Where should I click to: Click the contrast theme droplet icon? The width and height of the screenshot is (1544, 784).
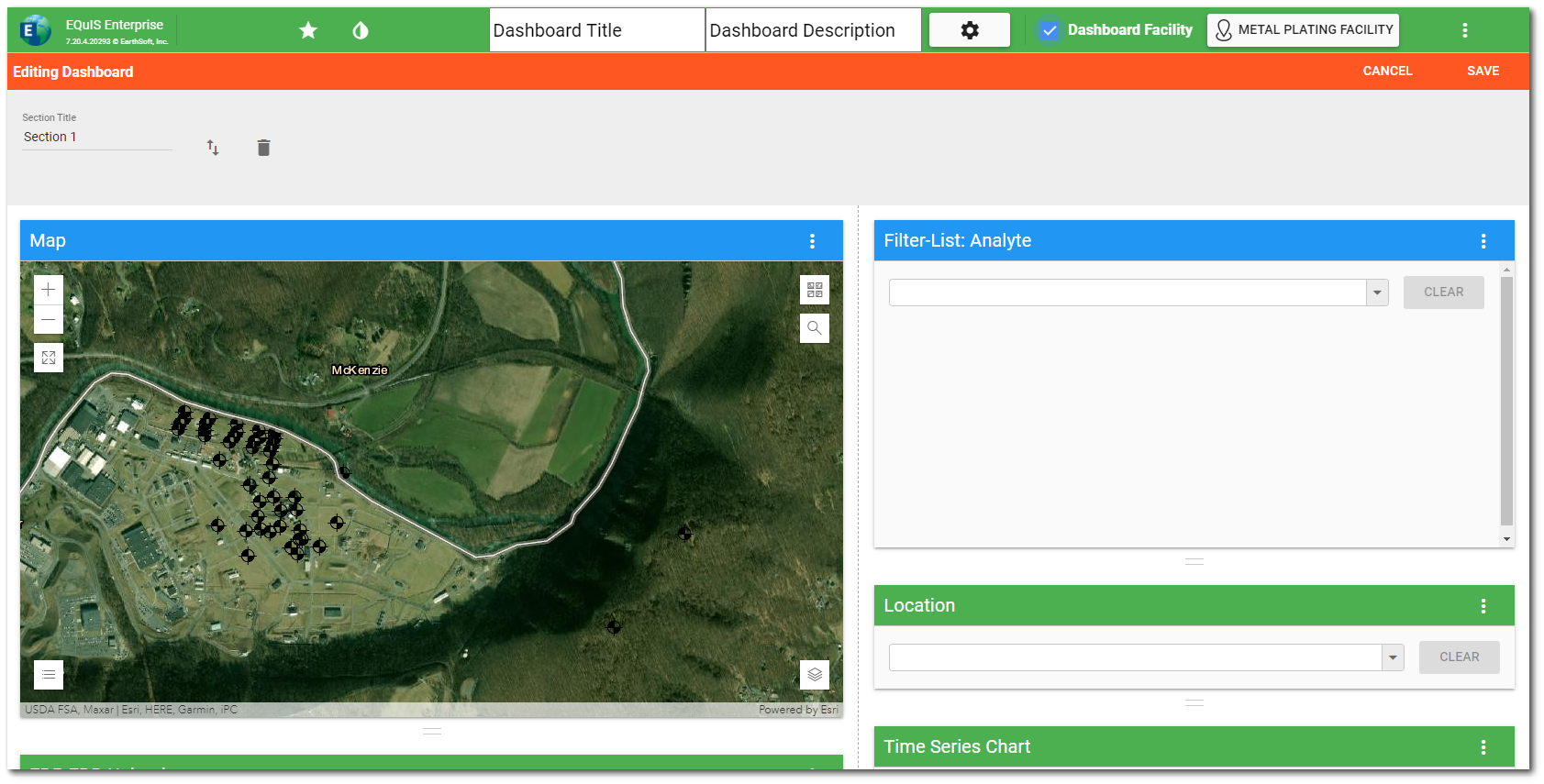tap(361, 30)
